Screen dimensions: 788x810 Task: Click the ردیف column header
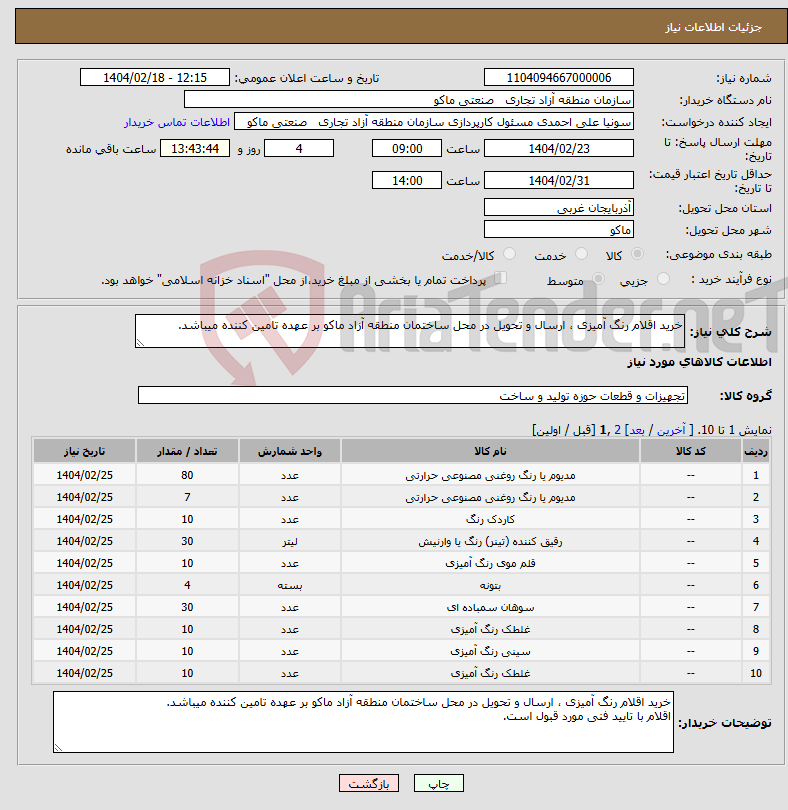(x=756, y=451)
